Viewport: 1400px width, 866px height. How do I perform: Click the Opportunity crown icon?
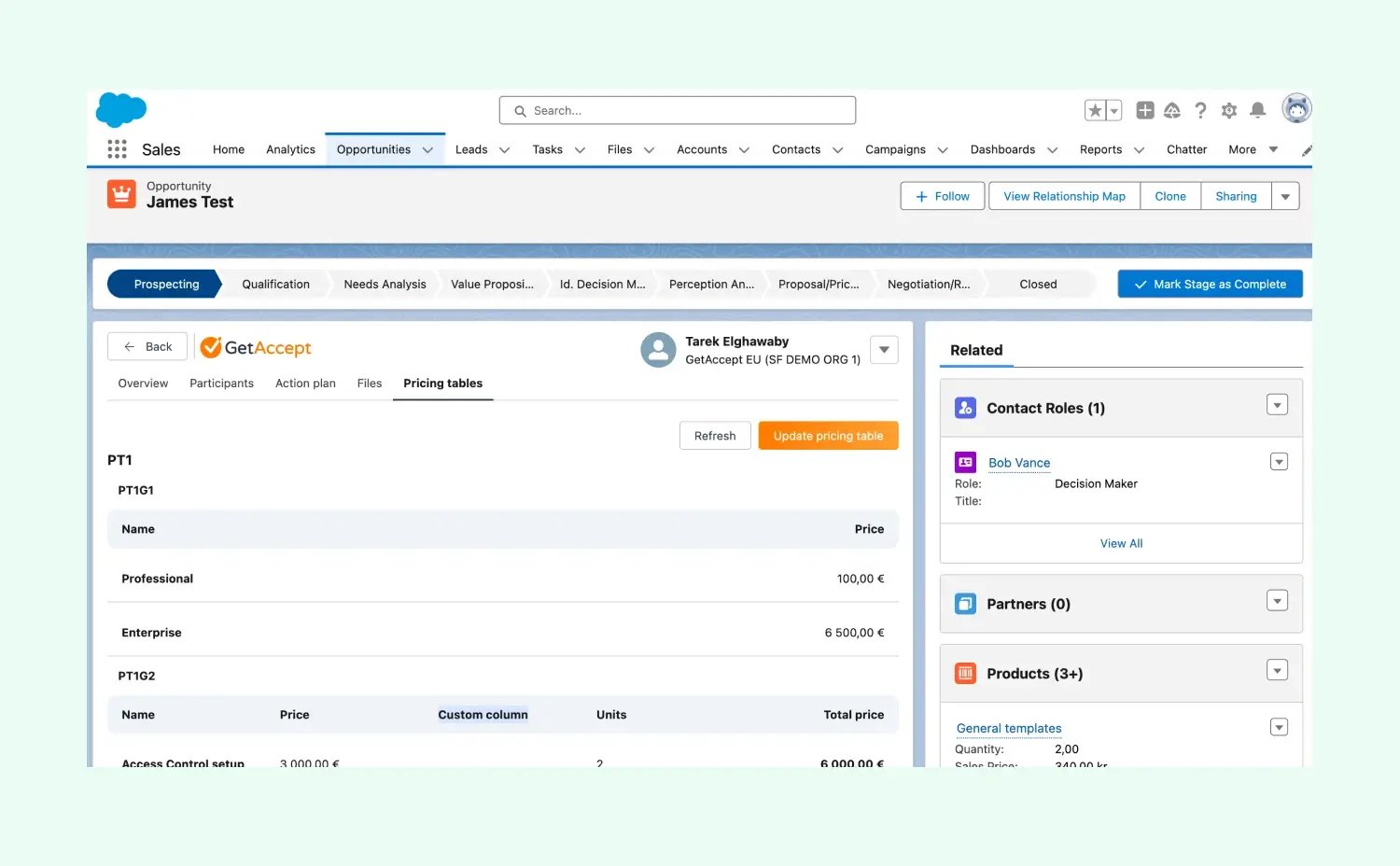121,194
